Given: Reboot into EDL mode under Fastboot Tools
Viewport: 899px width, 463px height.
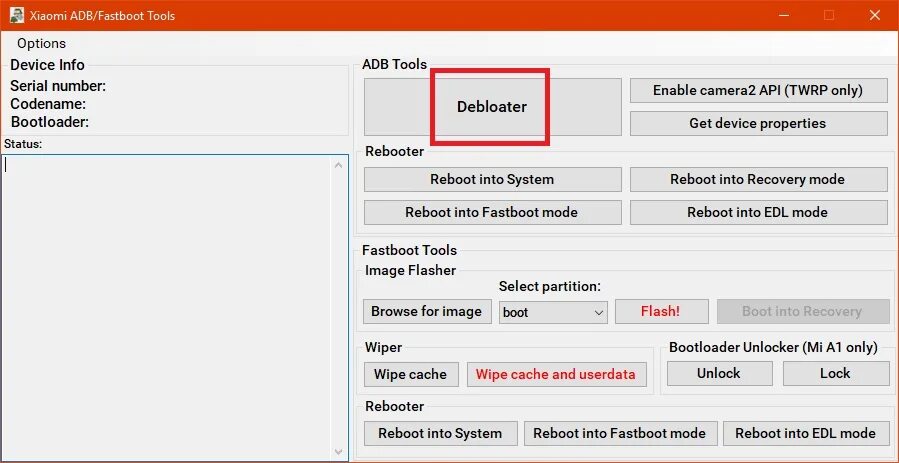Looking at the screenshot, I should [805, 434].
